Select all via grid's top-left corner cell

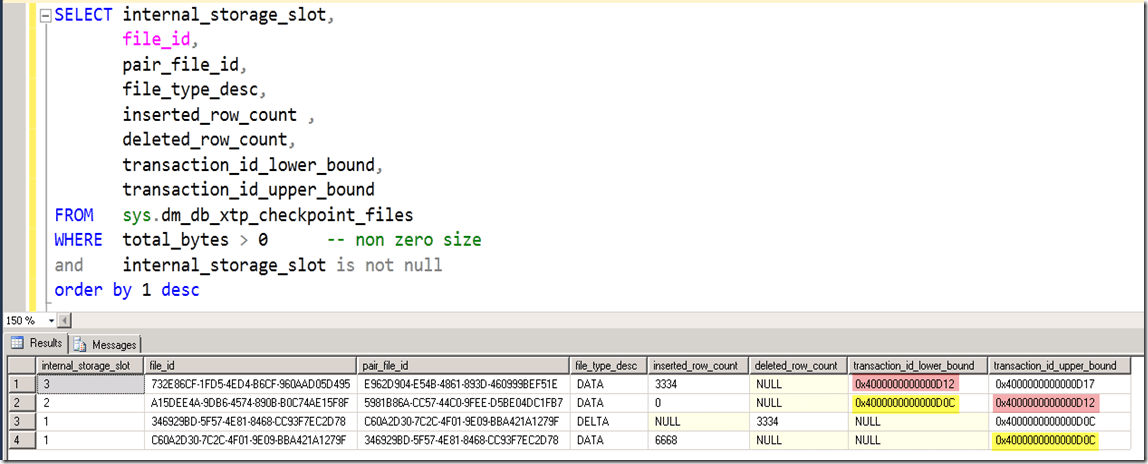coord(19,365)
